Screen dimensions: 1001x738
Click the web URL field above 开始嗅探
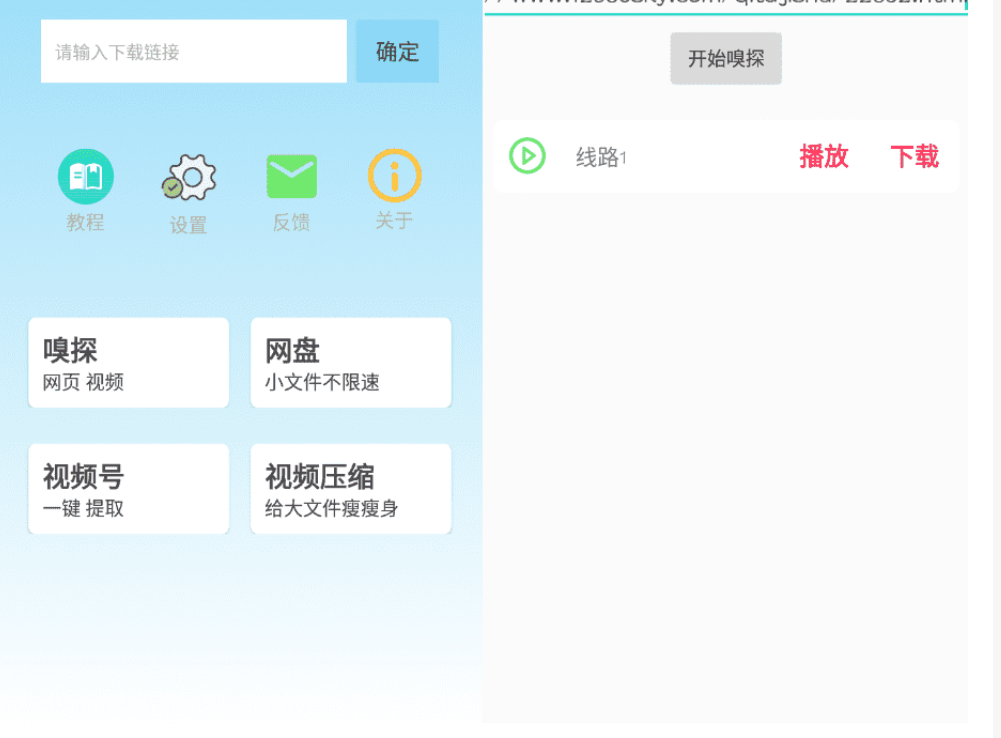(x=725, y=5)
